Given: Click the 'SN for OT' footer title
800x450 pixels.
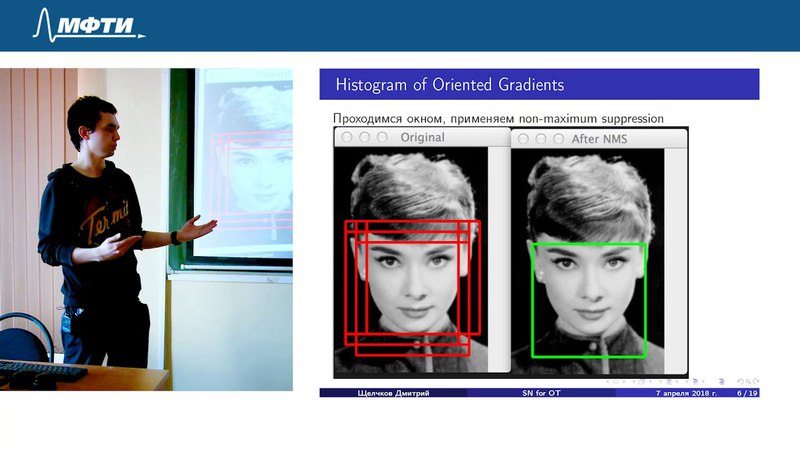Looking at the screenshot, I should [541, 393].
